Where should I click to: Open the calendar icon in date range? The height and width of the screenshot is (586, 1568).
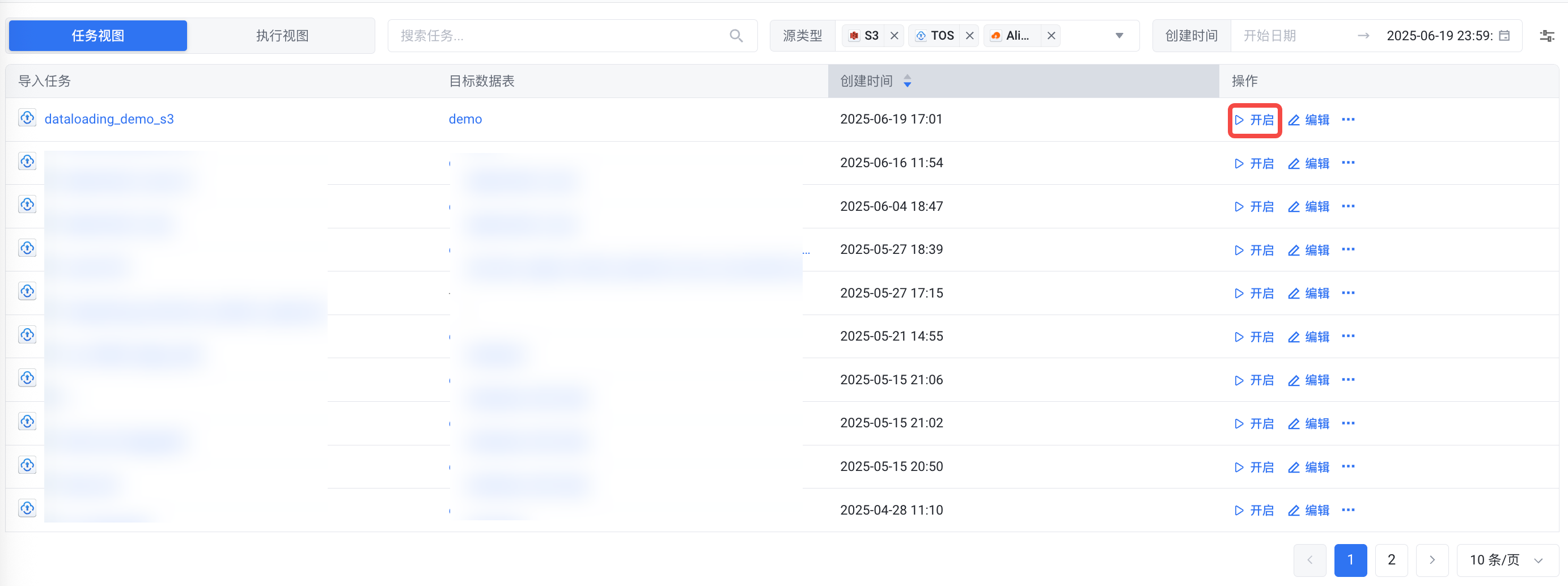(1504, 36)
